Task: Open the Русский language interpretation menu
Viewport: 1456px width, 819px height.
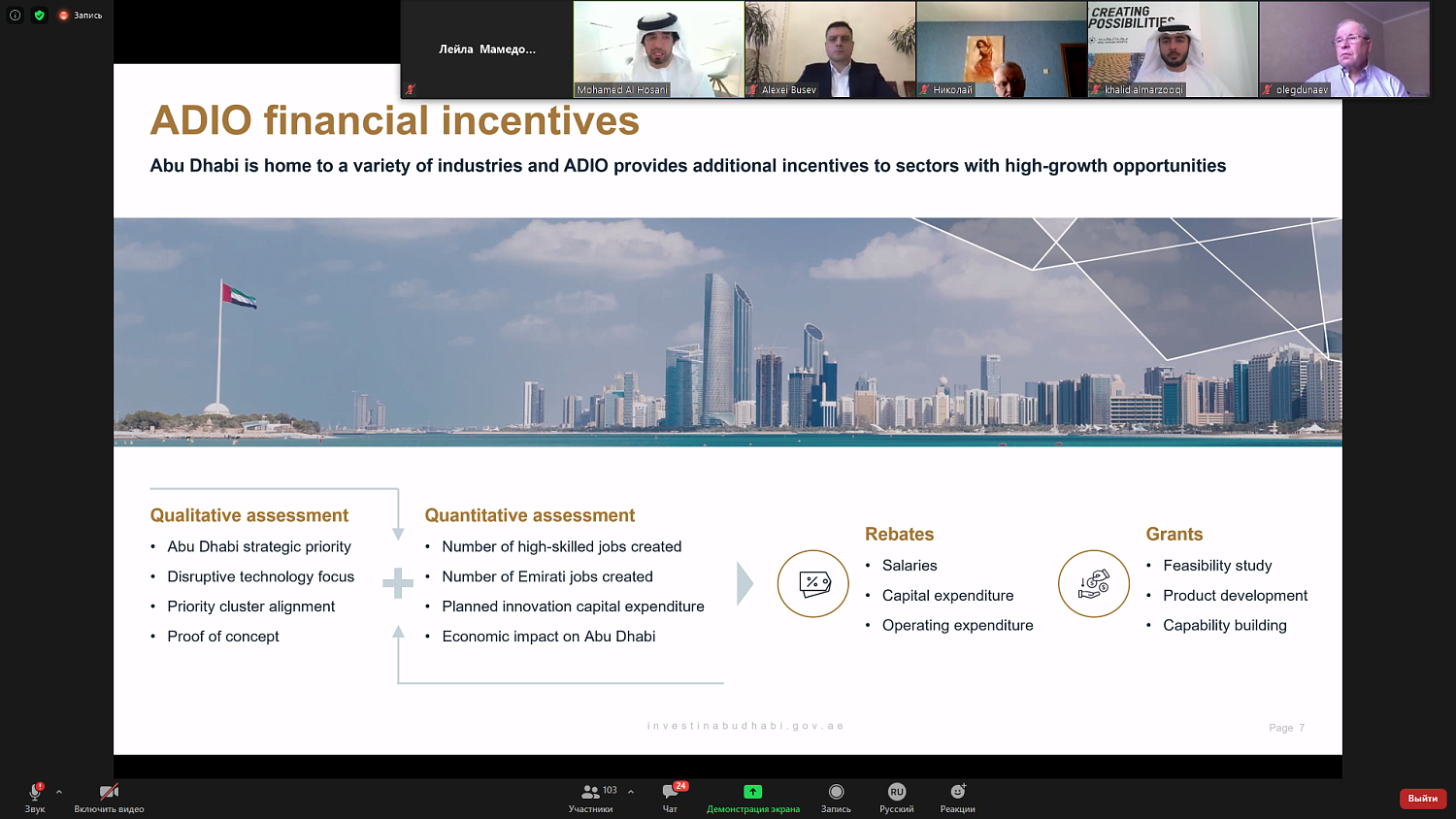Action: 896,798
